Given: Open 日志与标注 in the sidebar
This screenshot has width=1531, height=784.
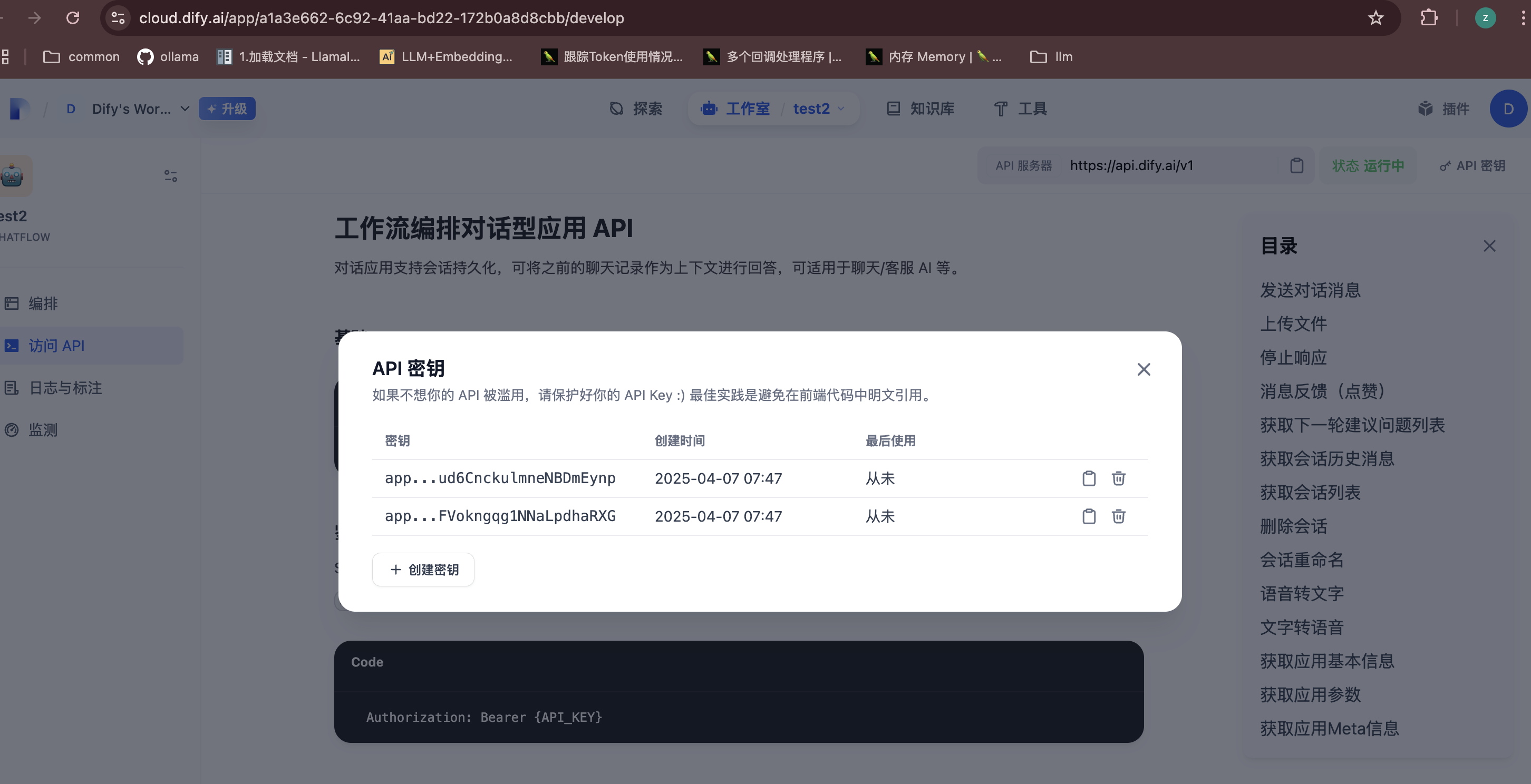Looking at the screenshot, I should point(65,388).
